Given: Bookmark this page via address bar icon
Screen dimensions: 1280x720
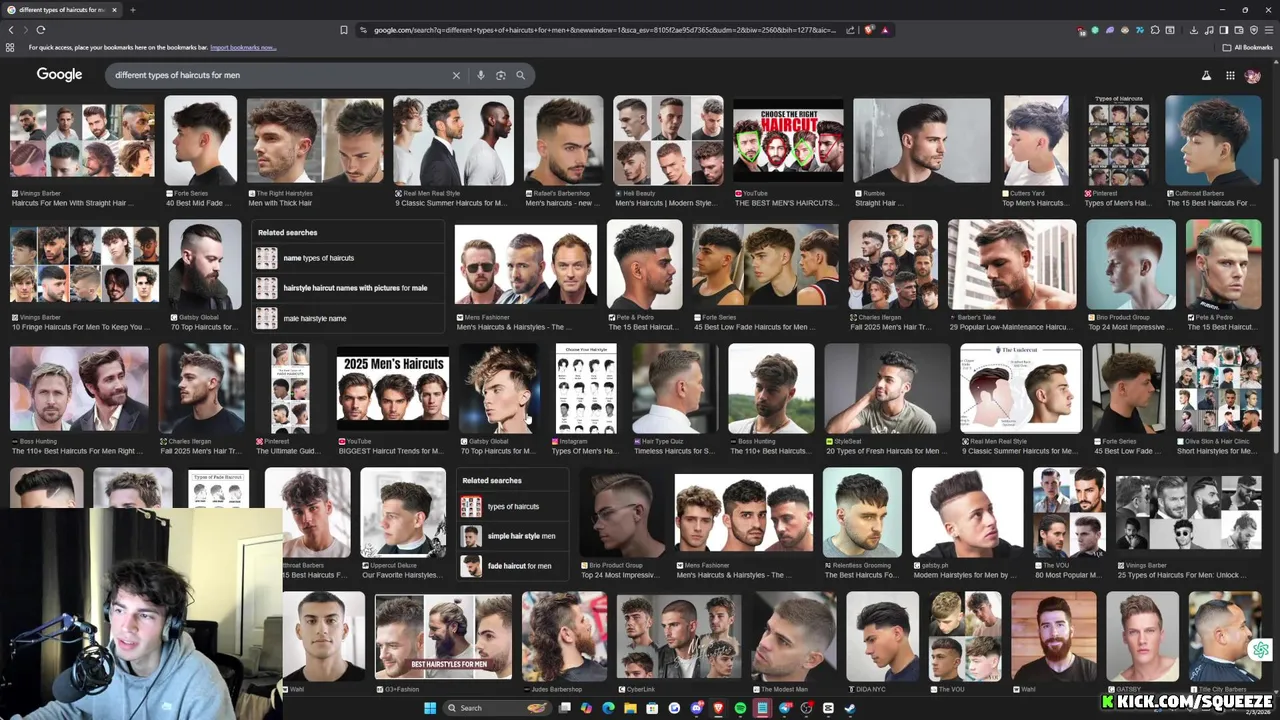Looking at the screenshot, I should (344, 30).
